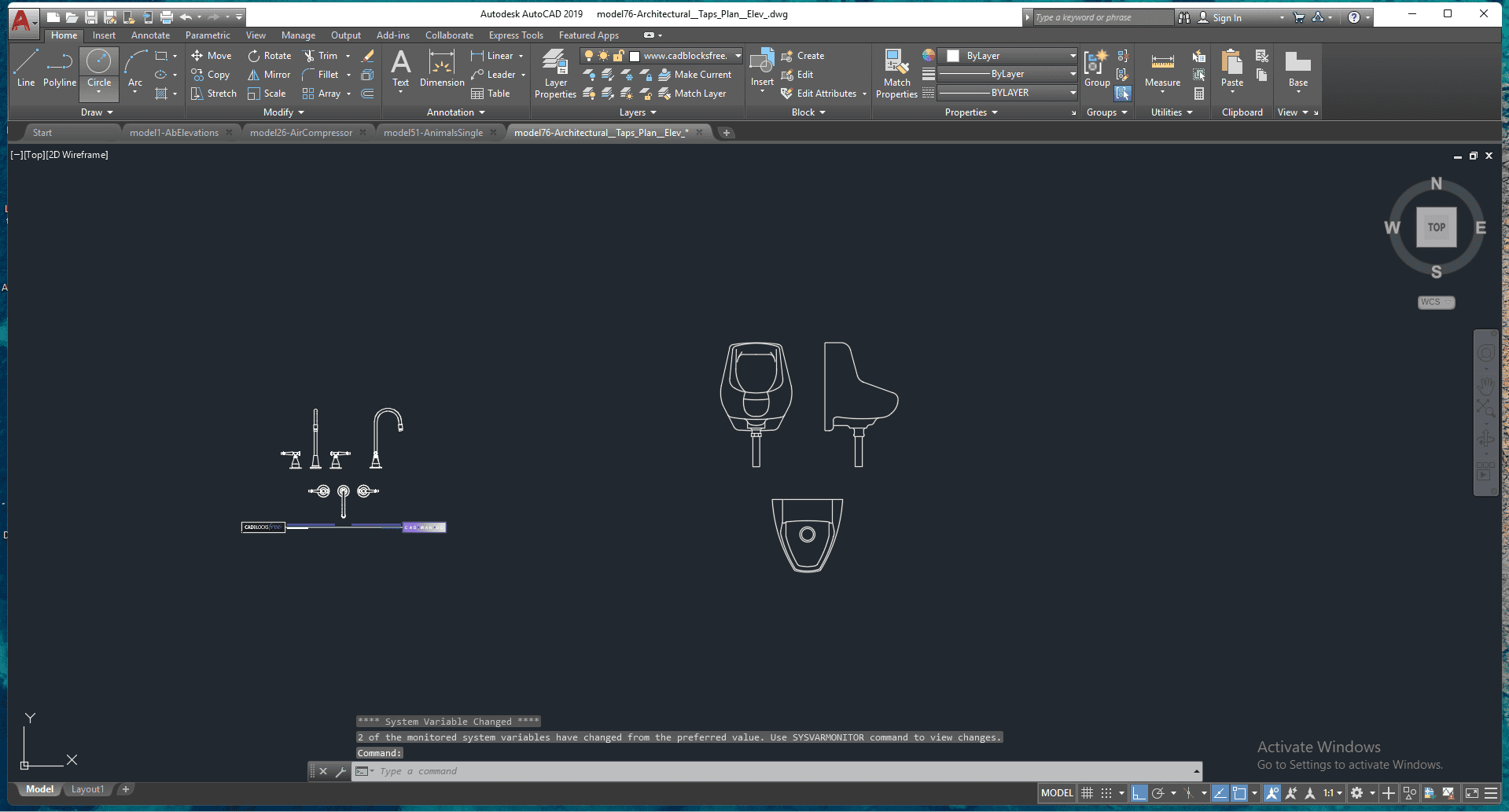Click the Make Current button
Image resolution: width=1509 pixels, height=812 pixels.
tap(696, 75)
